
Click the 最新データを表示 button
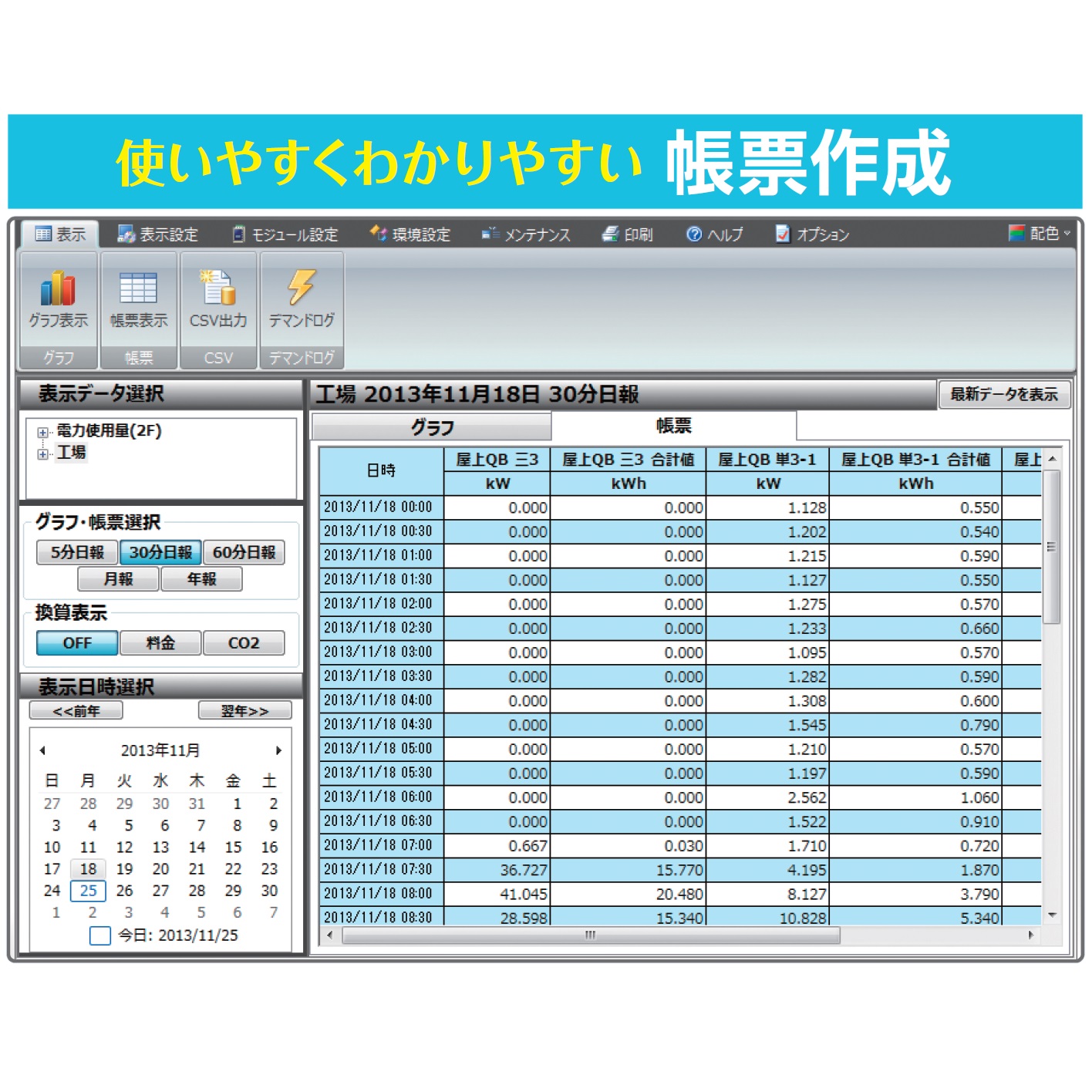pyautogui.click(x=1003, y=395)
